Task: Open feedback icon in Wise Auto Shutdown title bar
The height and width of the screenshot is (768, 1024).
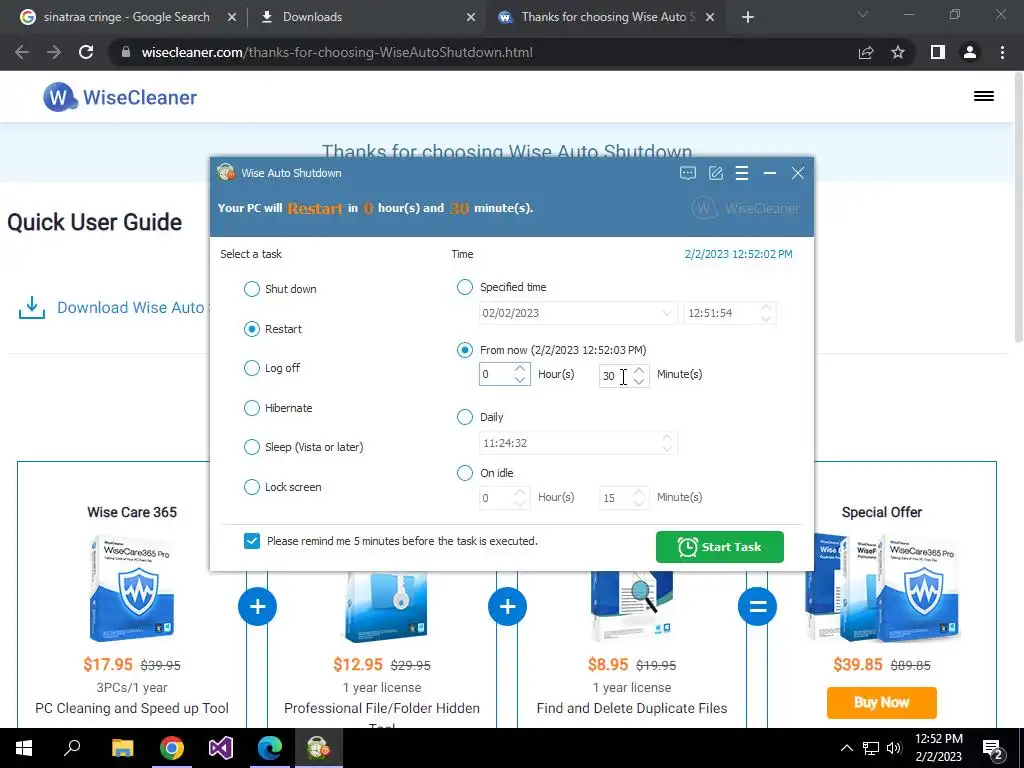Action: [x=688, y=173]
